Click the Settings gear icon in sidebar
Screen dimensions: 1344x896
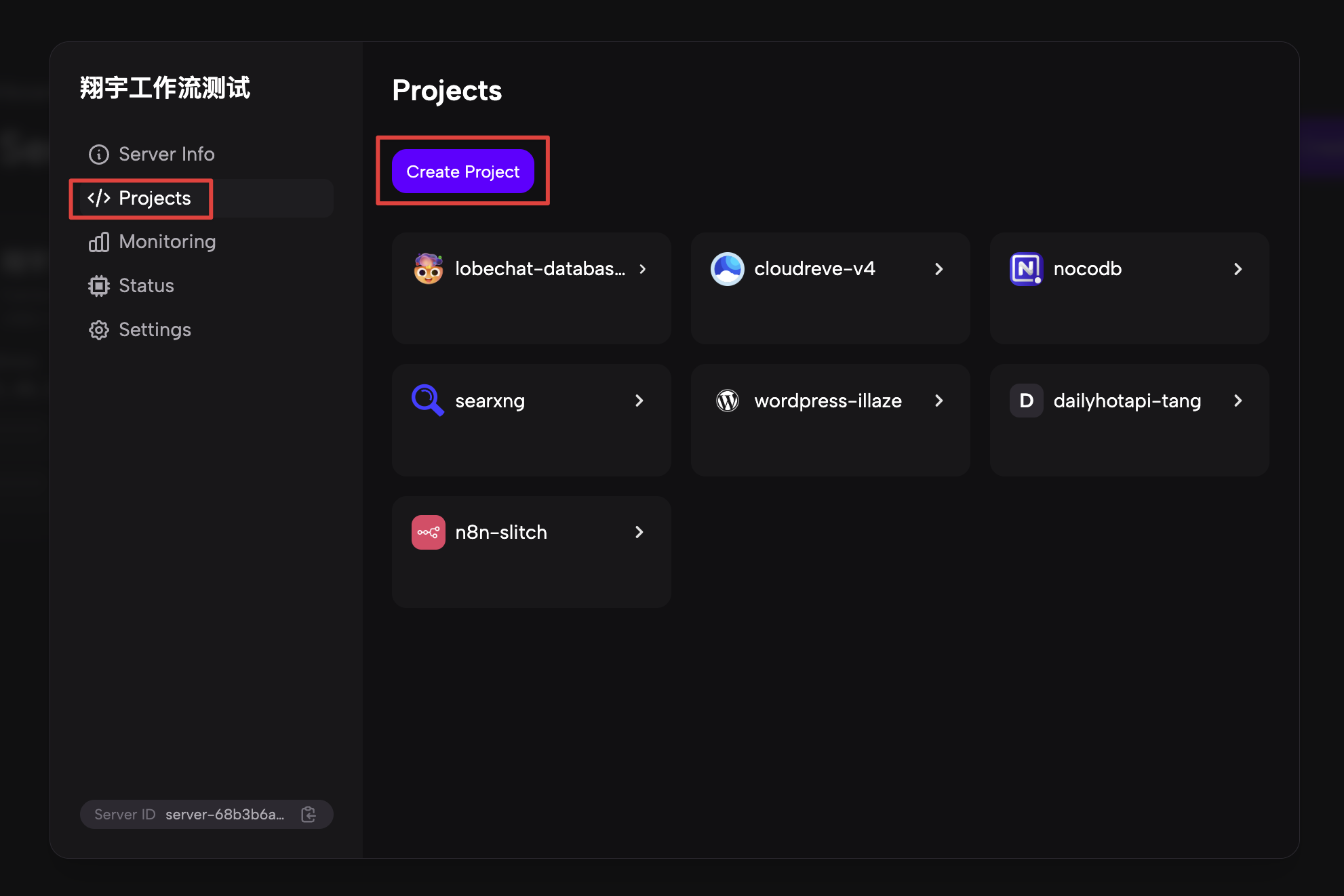pos(99,330)
